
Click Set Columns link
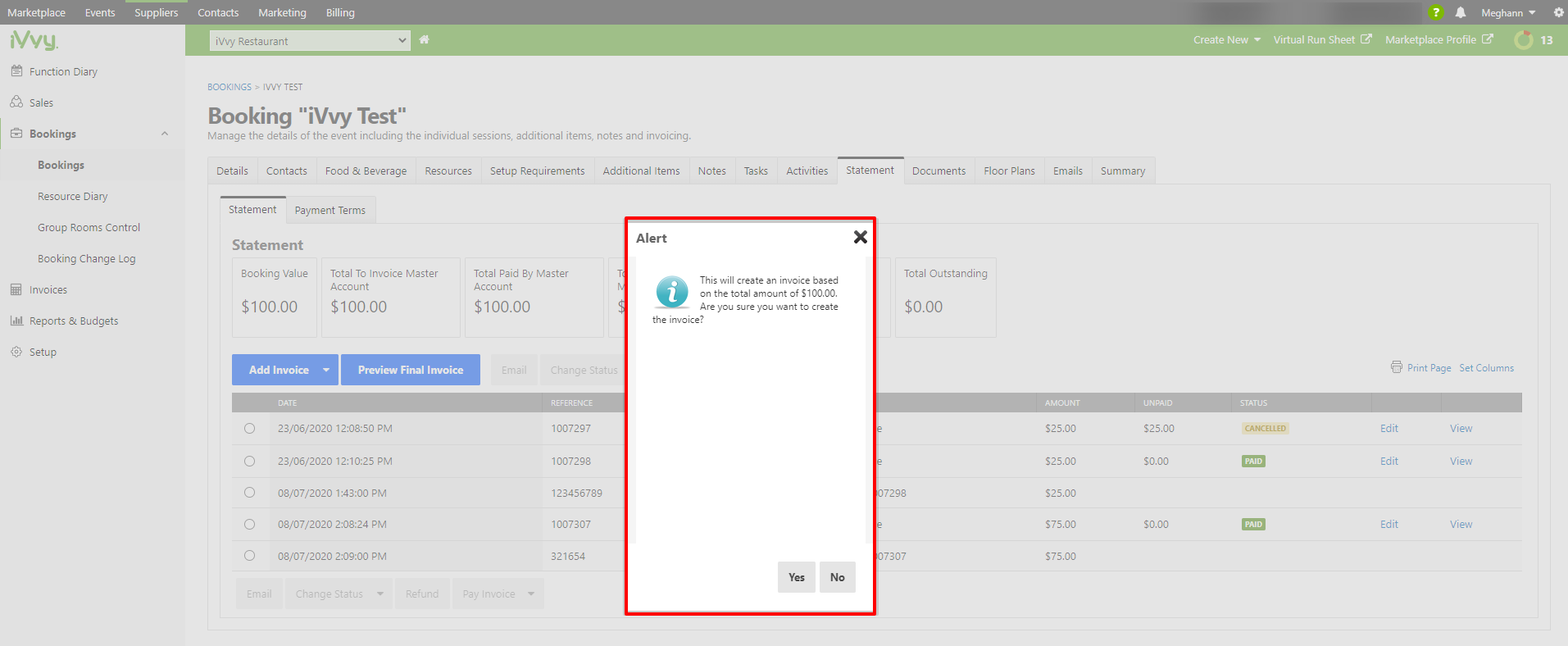click(1486, 368)
